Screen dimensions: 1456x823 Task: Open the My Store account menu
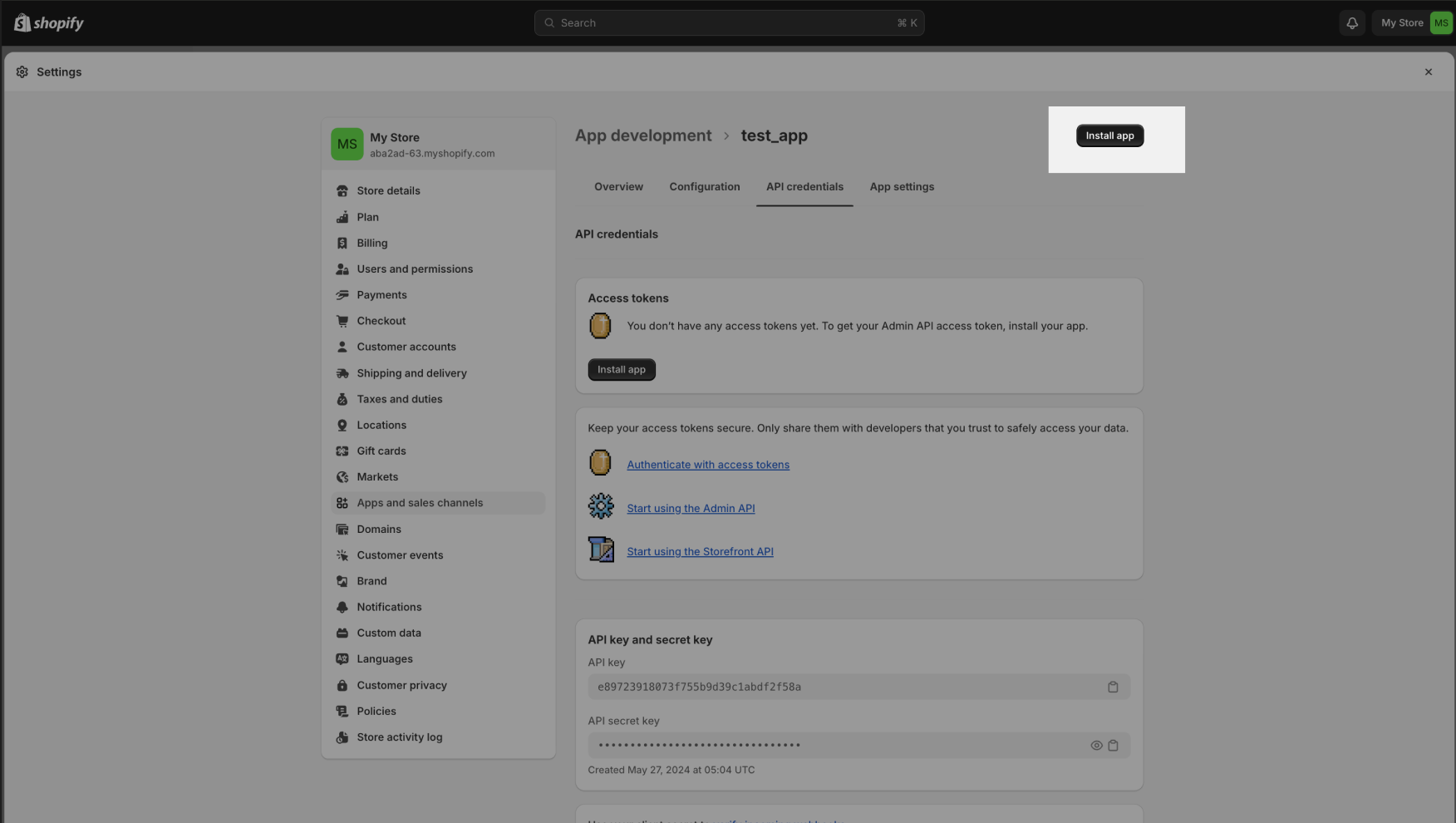[x=1412, y=23]
